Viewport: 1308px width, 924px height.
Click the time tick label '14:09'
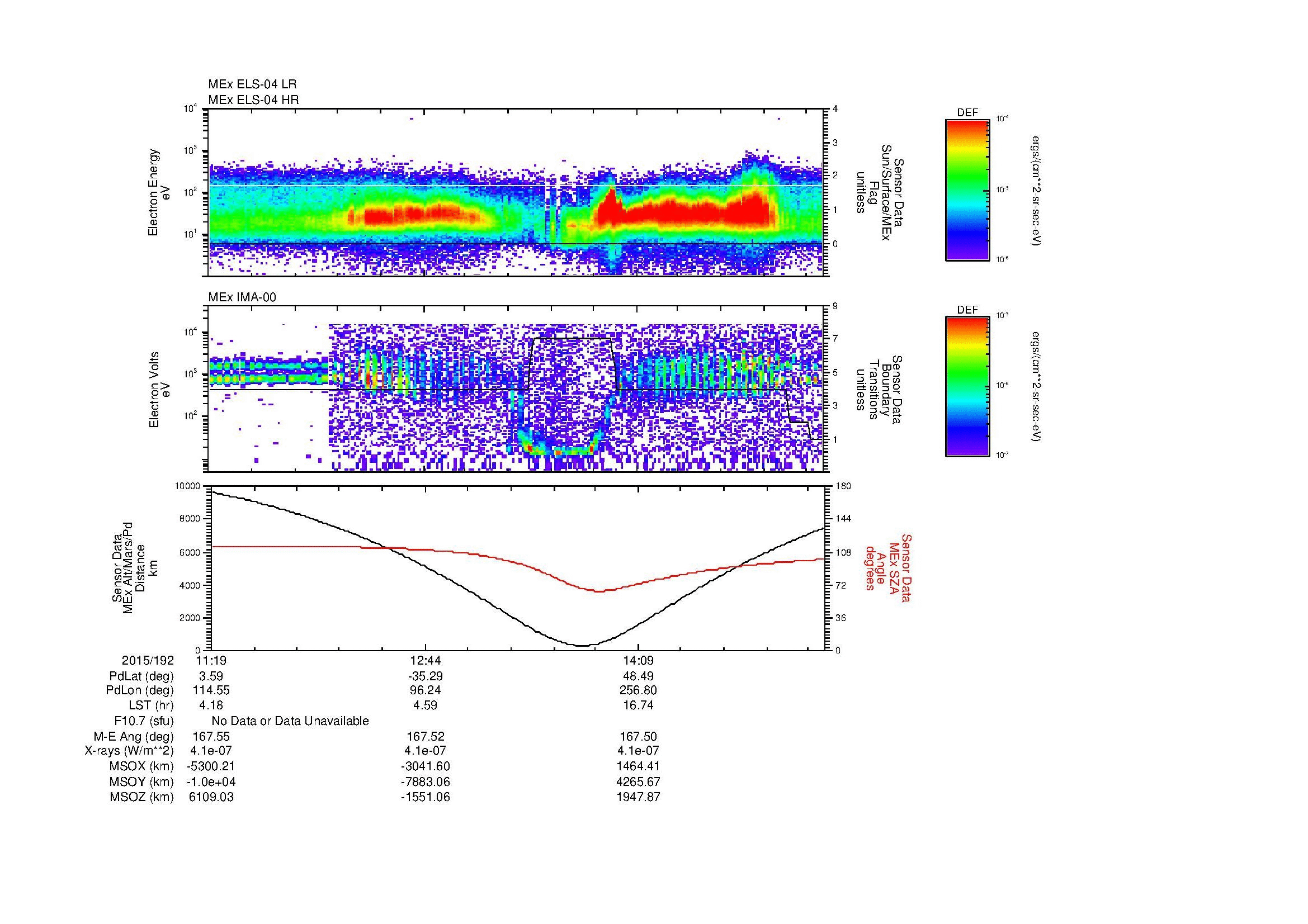pos(639,660)
